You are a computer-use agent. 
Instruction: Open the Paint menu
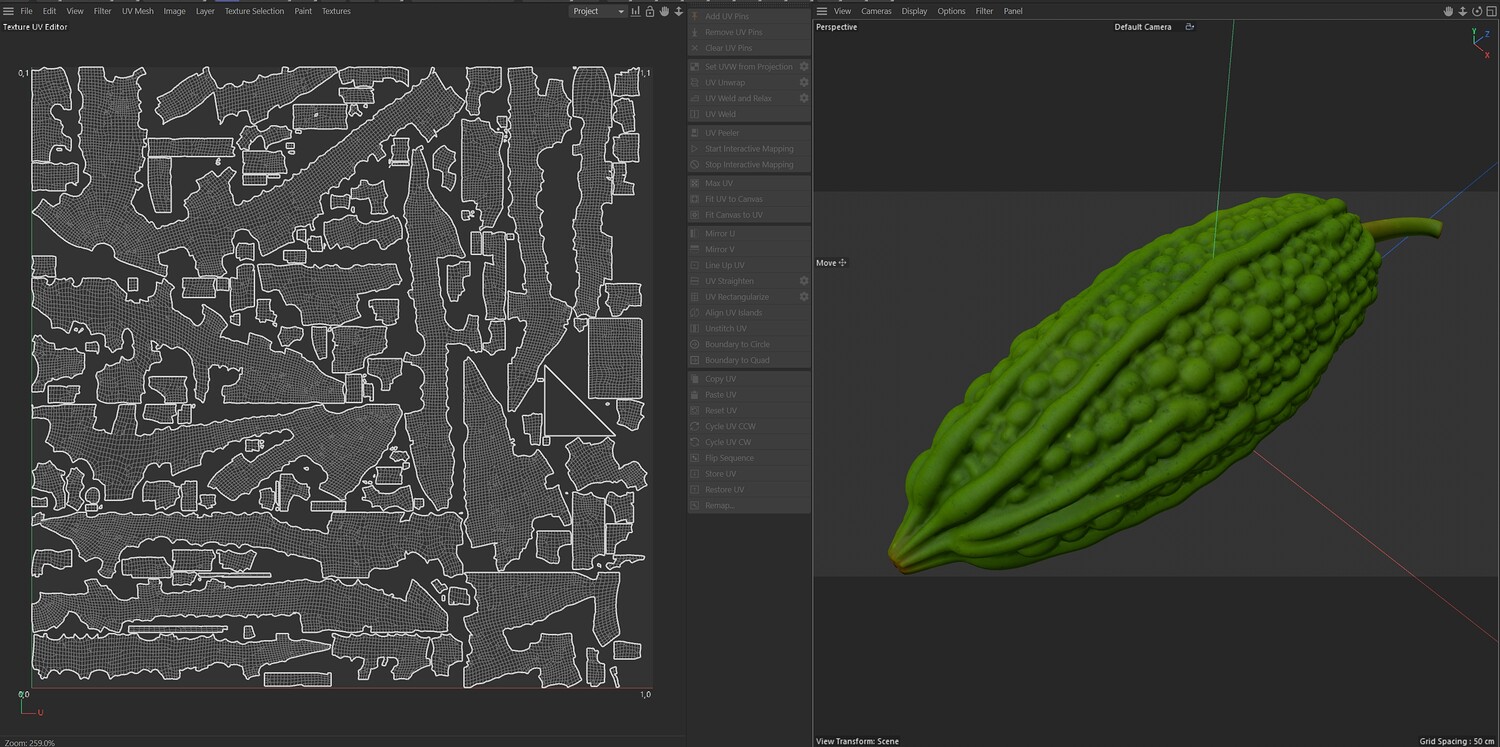(x=303, y=11)
